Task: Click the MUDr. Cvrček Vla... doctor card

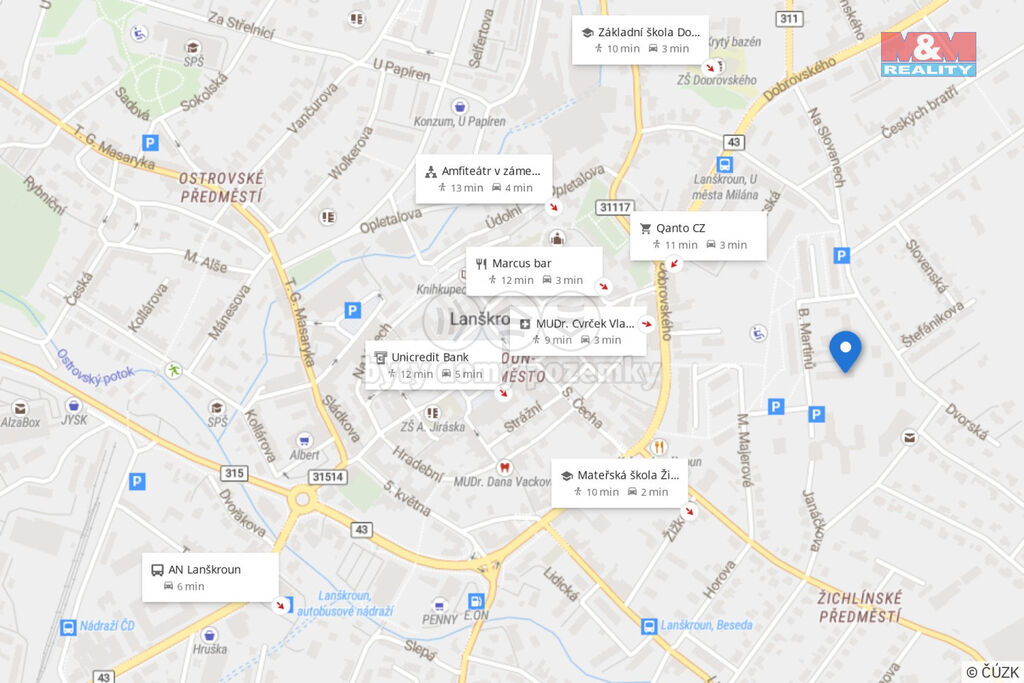Action: click(578, 331)
